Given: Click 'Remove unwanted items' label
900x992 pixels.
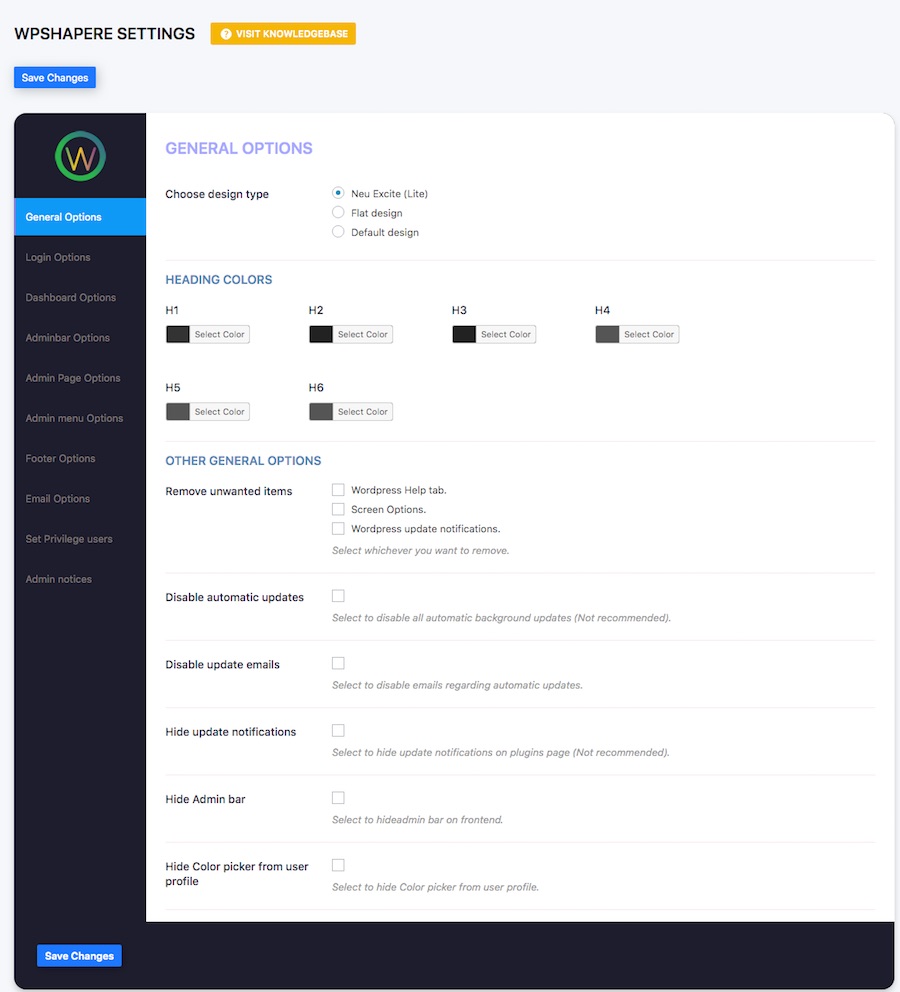Looking at the screenshot, I should pos(229,492).
